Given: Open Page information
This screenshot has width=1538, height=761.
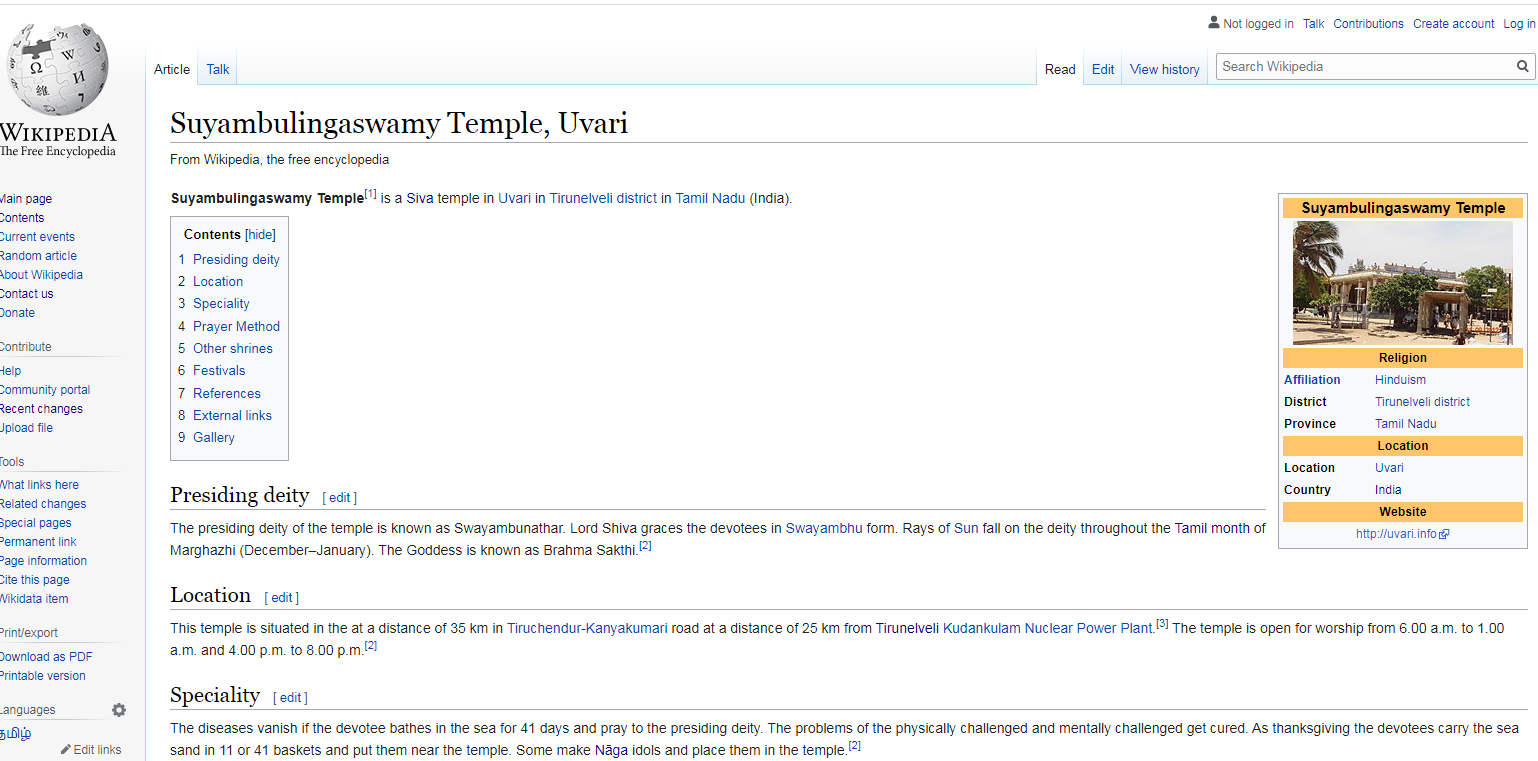Looking at the screenshot, I should (43, 561).
